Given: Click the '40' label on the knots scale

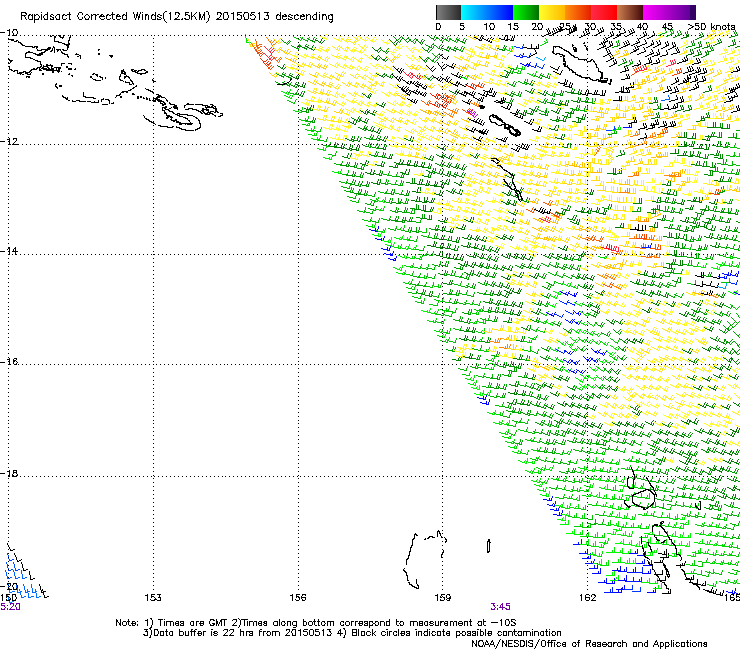Looking at the screenshot, I should click(x=642, y=26).
